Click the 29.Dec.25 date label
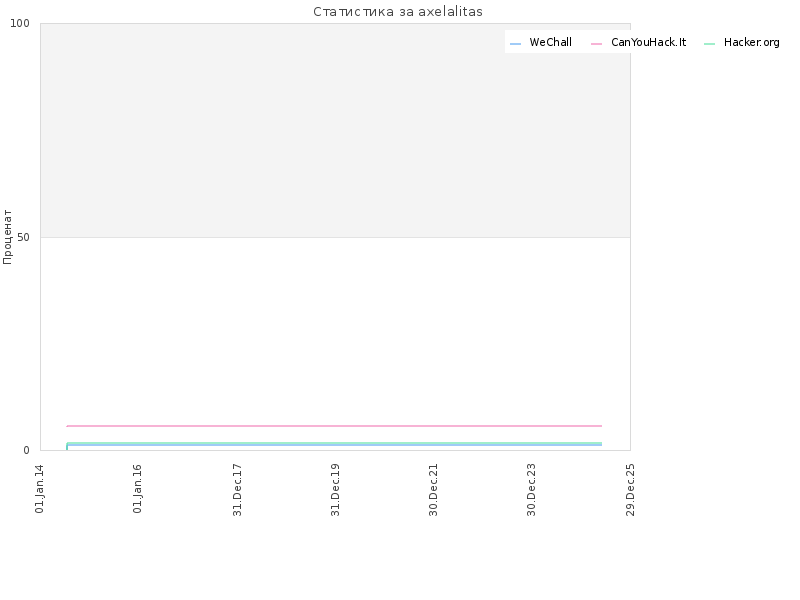Viewport: 800px width, 600px height. point(630,490)
